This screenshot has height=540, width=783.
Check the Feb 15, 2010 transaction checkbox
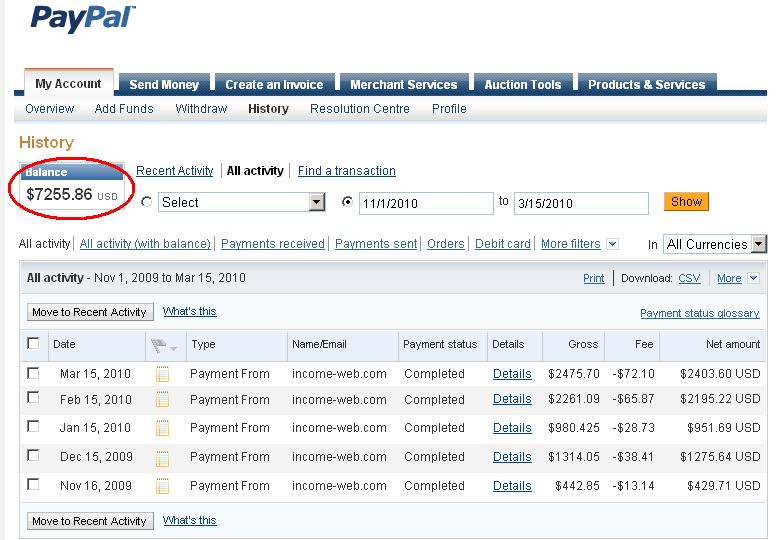[x=33, y=398]
